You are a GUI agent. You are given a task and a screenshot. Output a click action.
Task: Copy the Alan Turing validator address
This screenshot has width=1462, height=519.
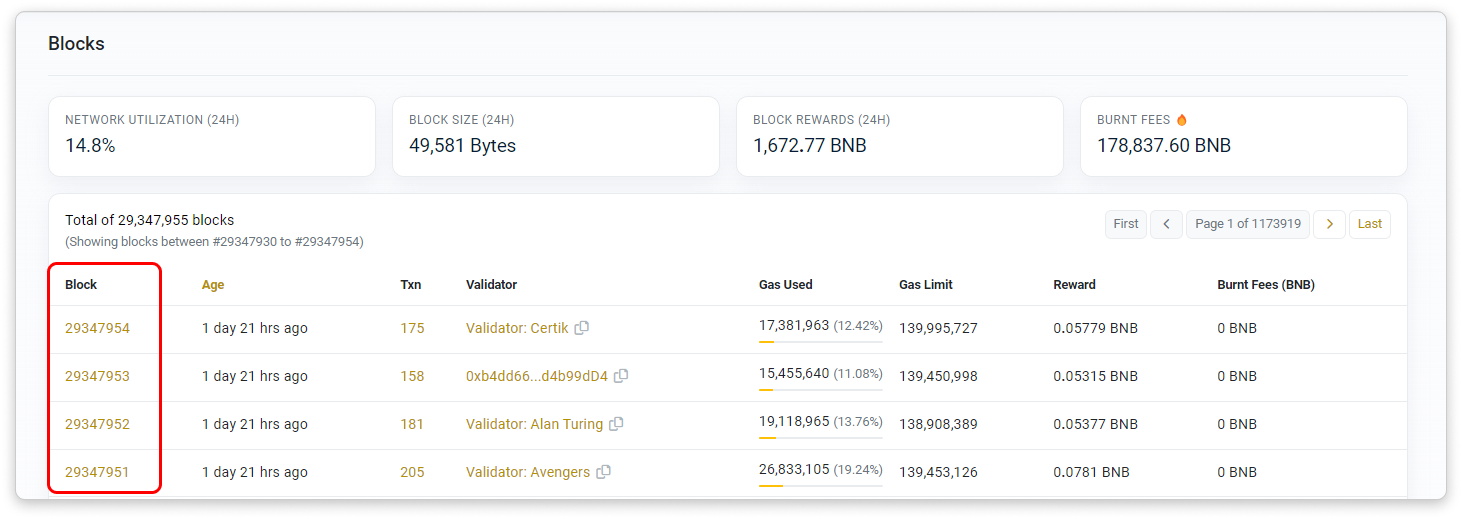tap(616, 424)
